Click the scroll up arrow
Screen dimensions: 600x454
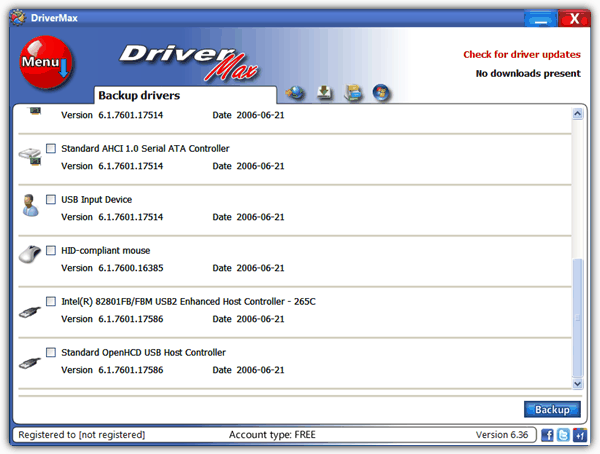click(x=577, y=114)
